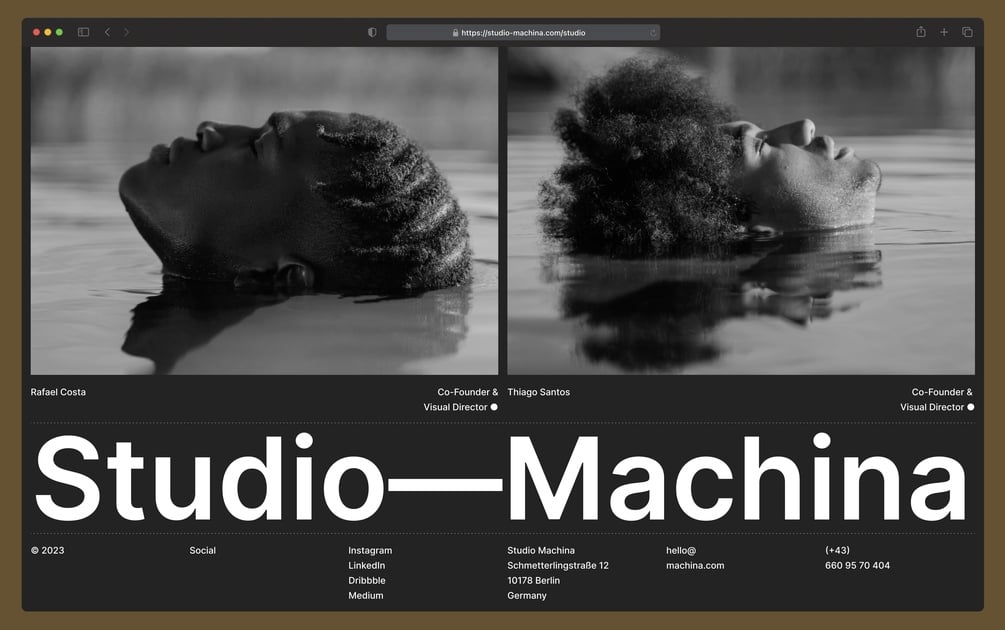Viewport: 1005px width, 630px height.
Task: Click the Thiago Santos name label
Action: (x=538, y=392)
